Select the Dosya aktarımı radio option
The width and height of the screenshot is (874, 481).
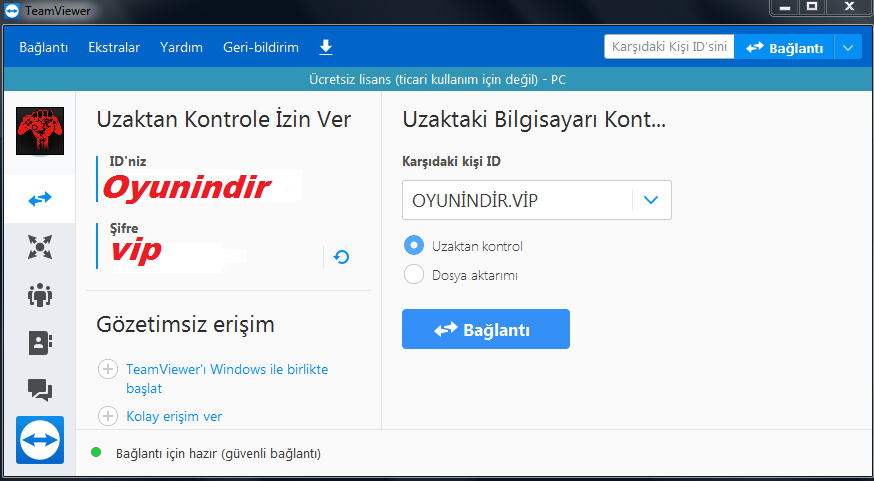click(x=412, y=274)
